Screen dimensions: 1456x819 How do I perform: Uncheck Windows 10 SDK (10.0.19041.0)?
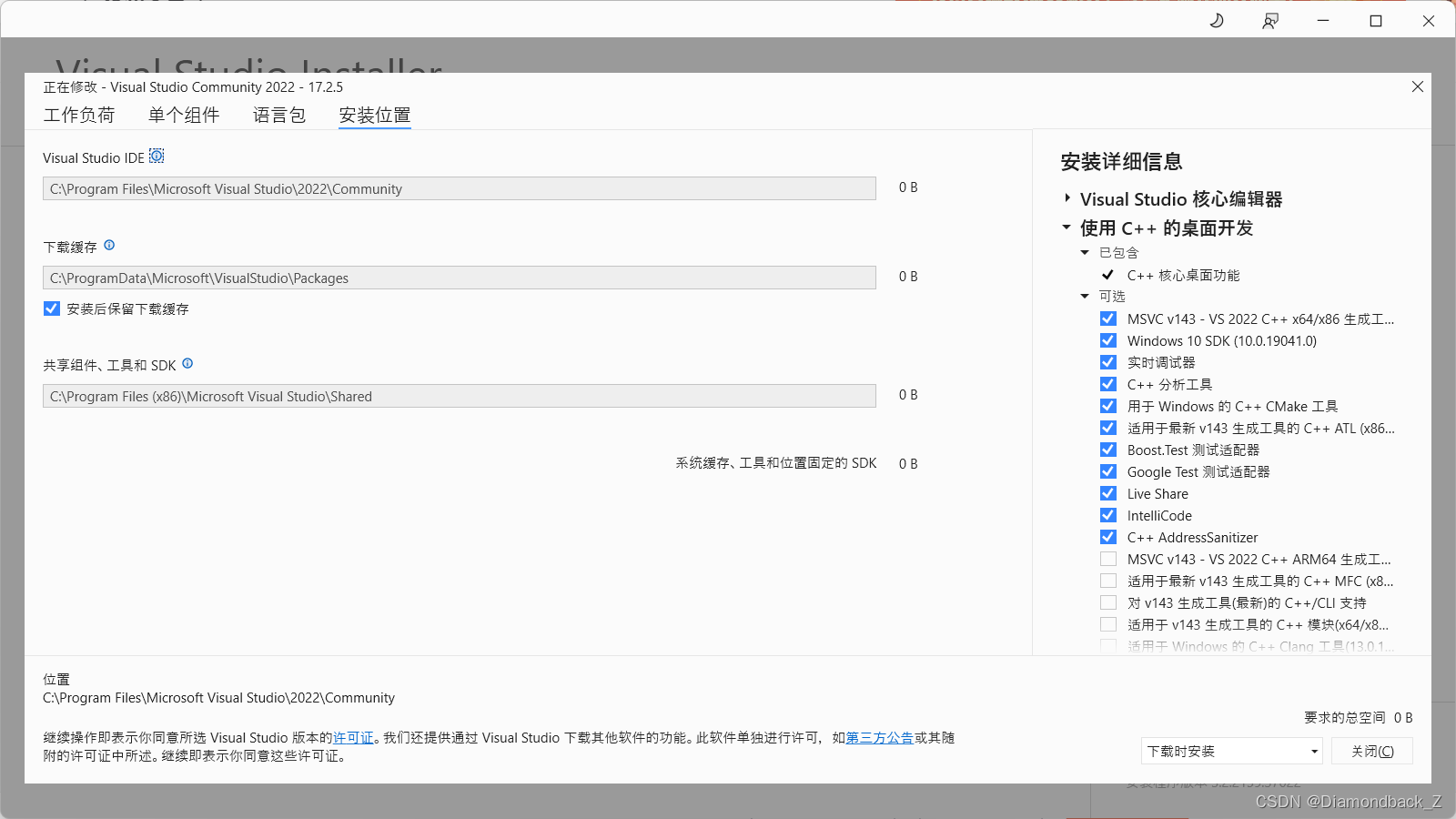[1108, 340]
